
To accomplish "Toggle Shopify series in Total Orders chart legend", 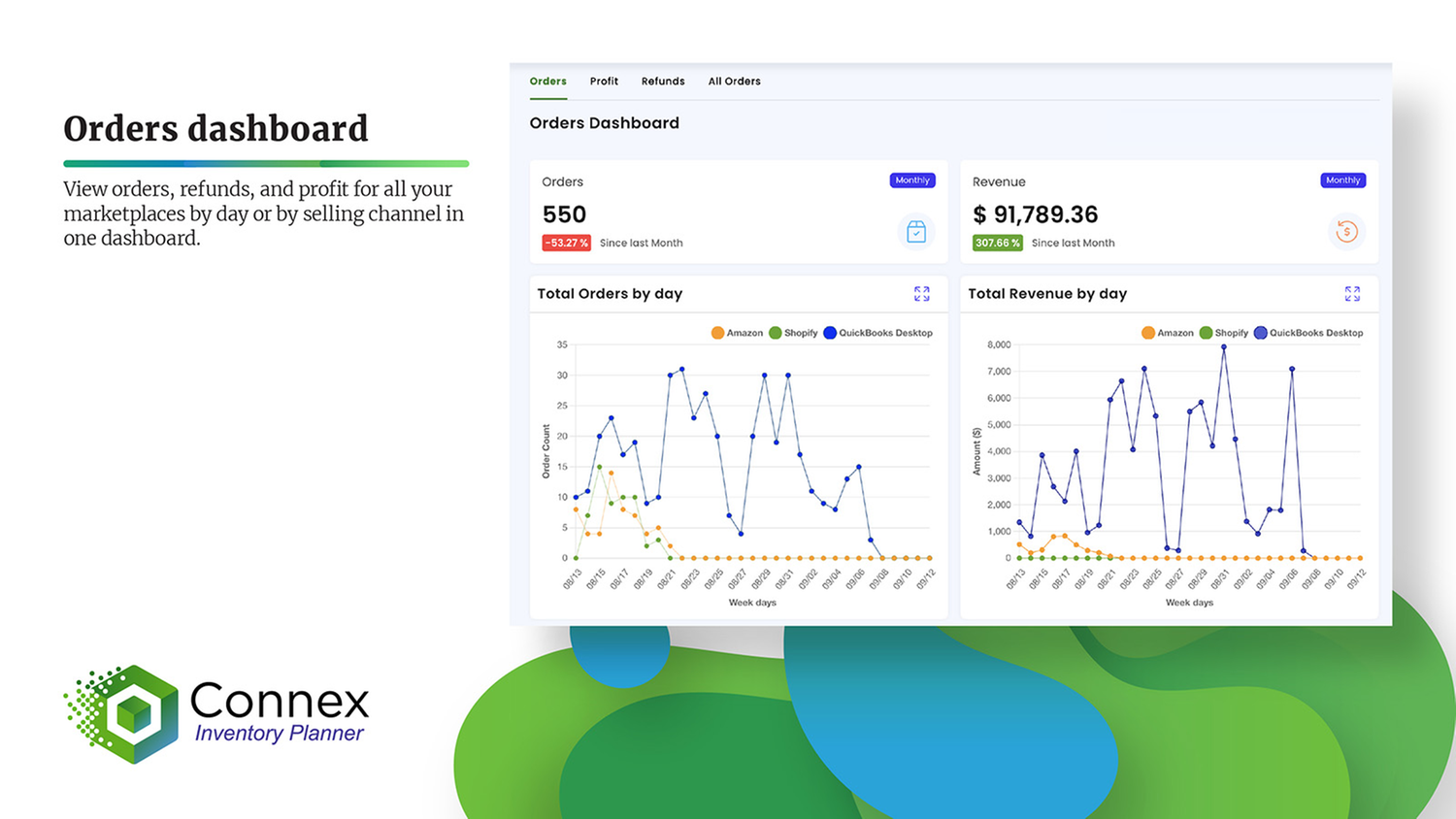I will tap(793, 333).
